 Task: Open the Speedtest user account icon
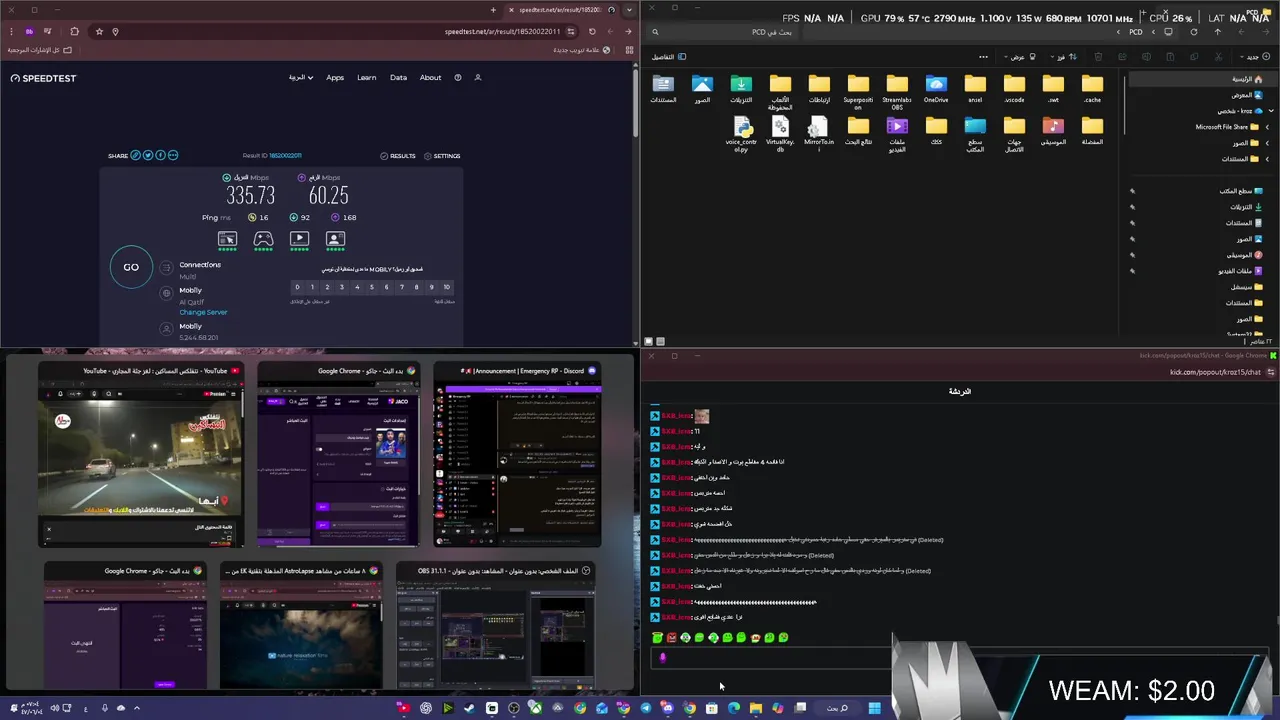point(478,77)
